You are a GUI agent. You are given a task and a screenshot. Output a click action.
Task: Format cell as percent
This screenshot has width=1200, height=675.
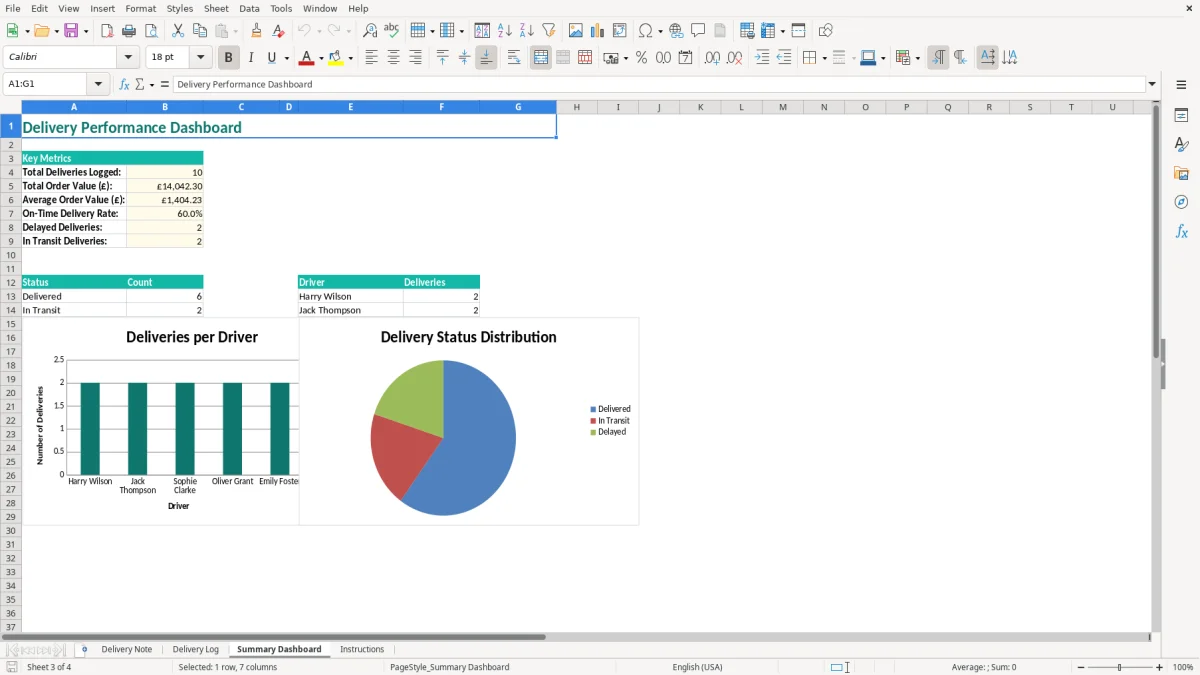tap(641, 58)
